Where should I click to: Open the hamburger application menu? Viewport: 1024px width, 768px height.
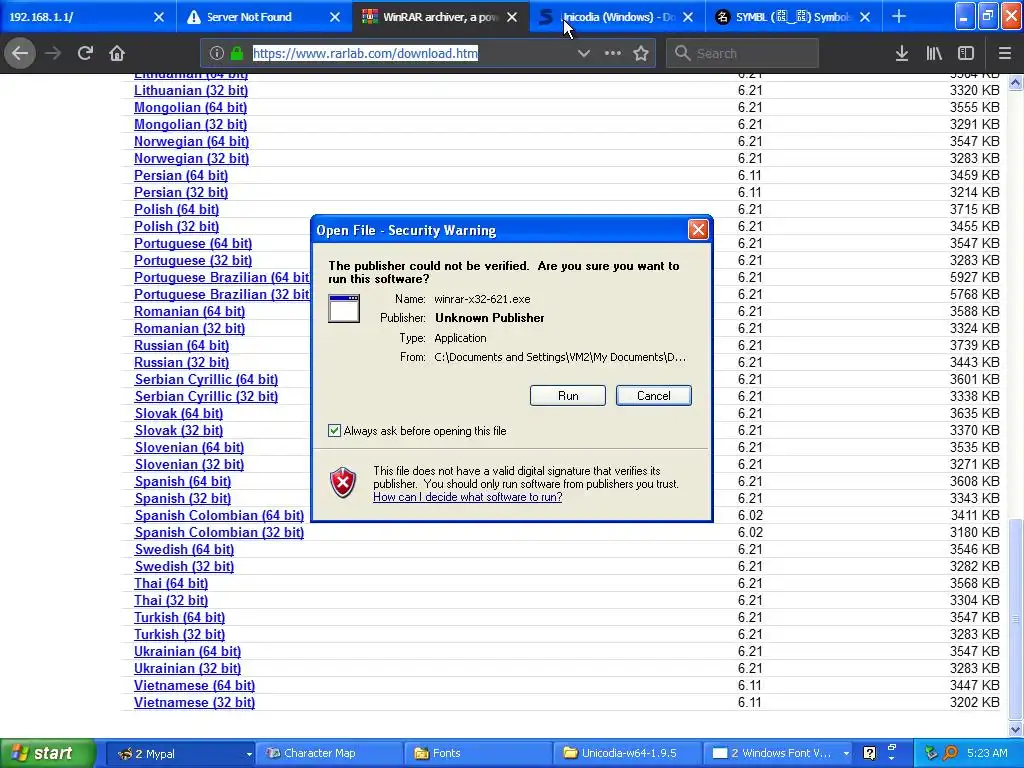(1004, 53)
